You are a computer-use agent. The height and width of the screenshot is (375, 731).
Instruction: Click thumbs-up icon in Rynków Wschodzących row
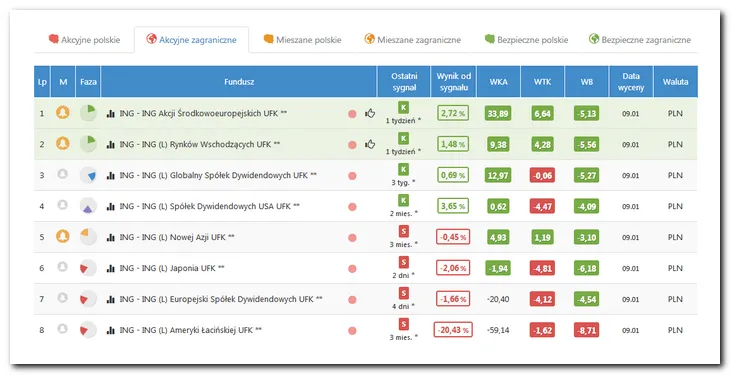[x=370, y=144]
